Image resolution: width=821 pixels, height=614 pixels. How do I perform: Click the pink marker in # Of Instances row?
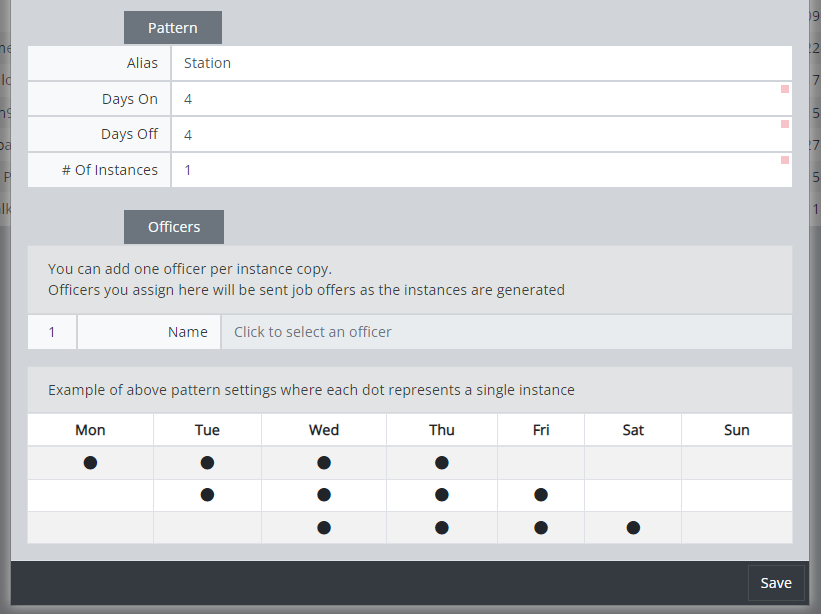click(x=785, y=160)
